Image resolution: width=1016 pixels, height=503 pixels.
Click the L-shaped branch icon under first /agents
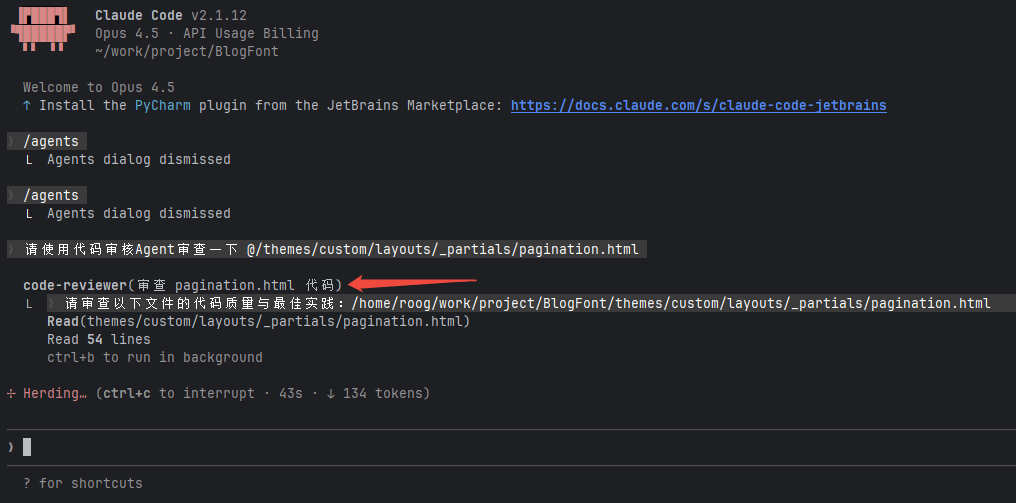click(x=30, y=160)
